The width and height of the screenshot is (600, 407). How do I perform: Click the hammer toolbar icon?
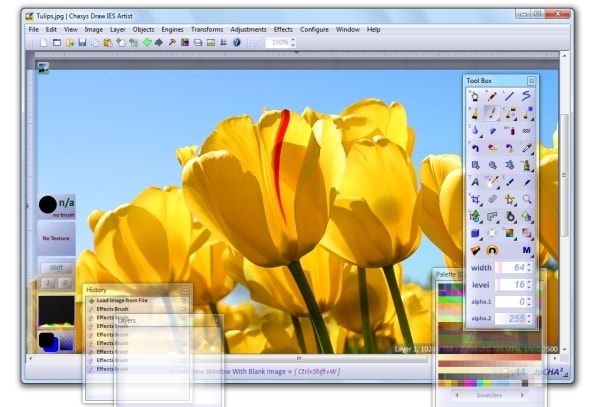pyautogui.click(x=172, y=42)
